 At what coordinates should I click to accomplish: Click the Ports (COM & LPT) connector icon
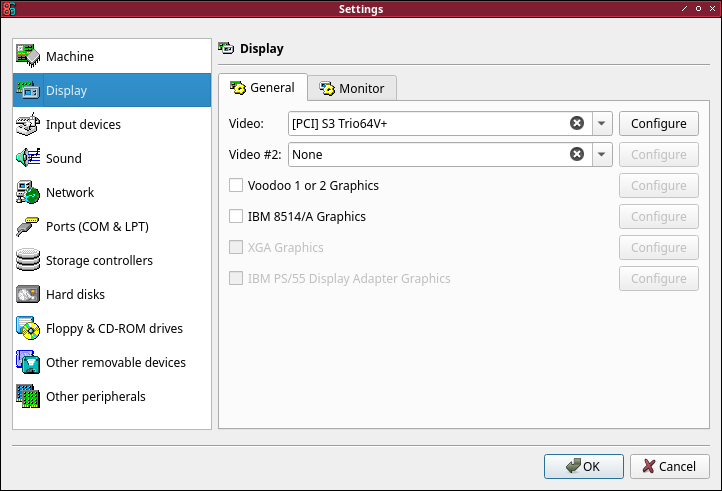[x=28, y=226]
